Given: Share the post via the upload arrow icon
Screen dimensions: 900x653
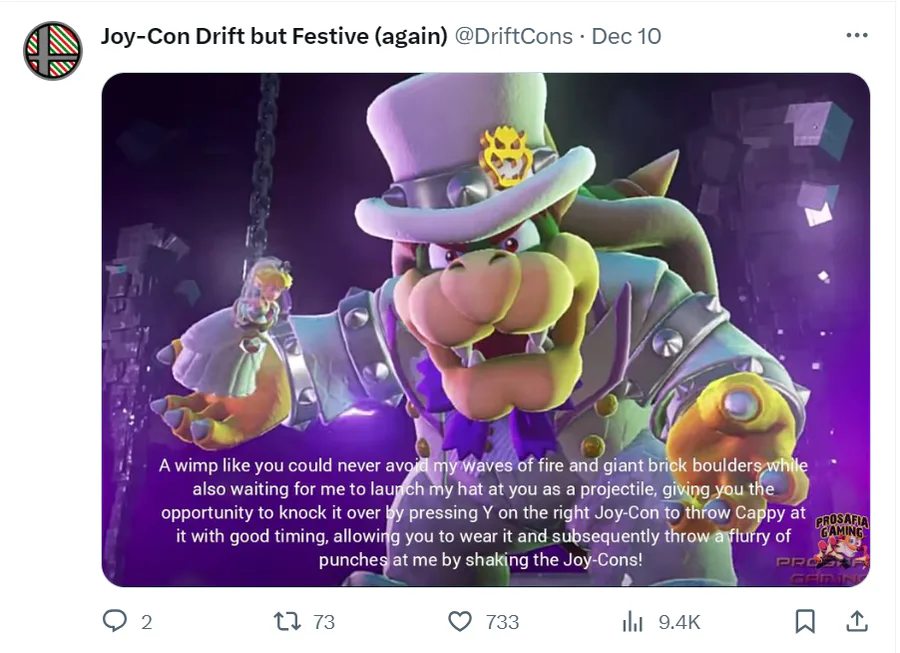Looking at the screenshot, I should point(857,621).
